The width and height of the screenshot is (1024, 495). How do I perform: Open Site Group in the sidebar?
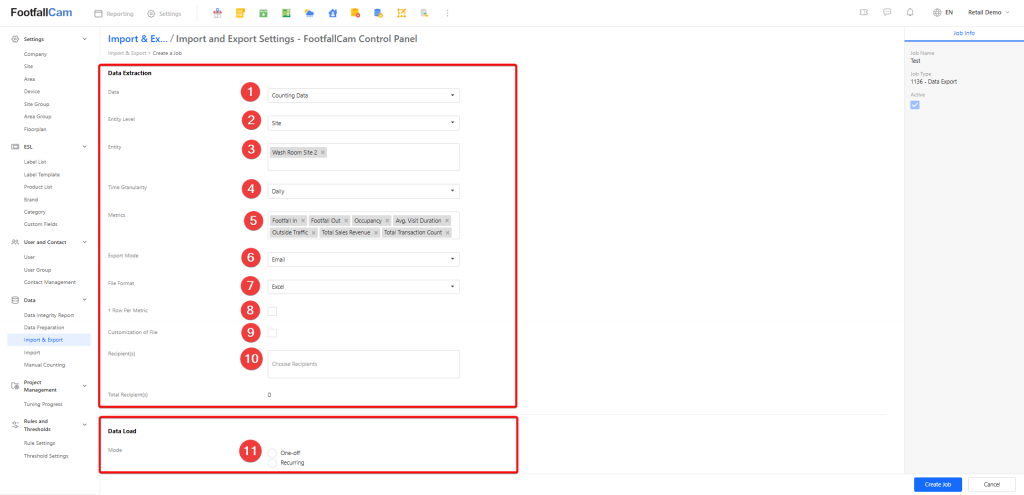coord(37,104)
